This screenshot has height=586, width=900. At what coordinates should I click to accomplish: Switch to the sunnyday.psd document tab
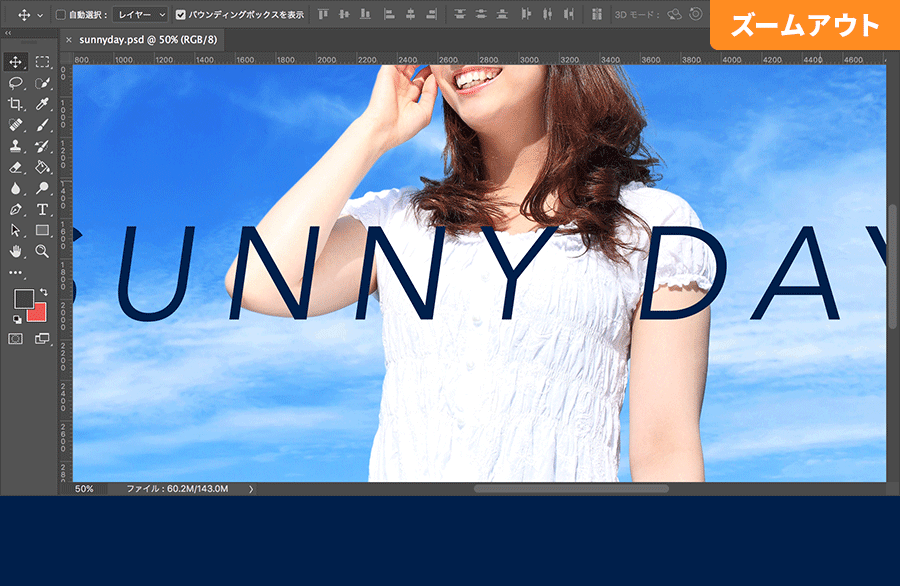point(150,39)
